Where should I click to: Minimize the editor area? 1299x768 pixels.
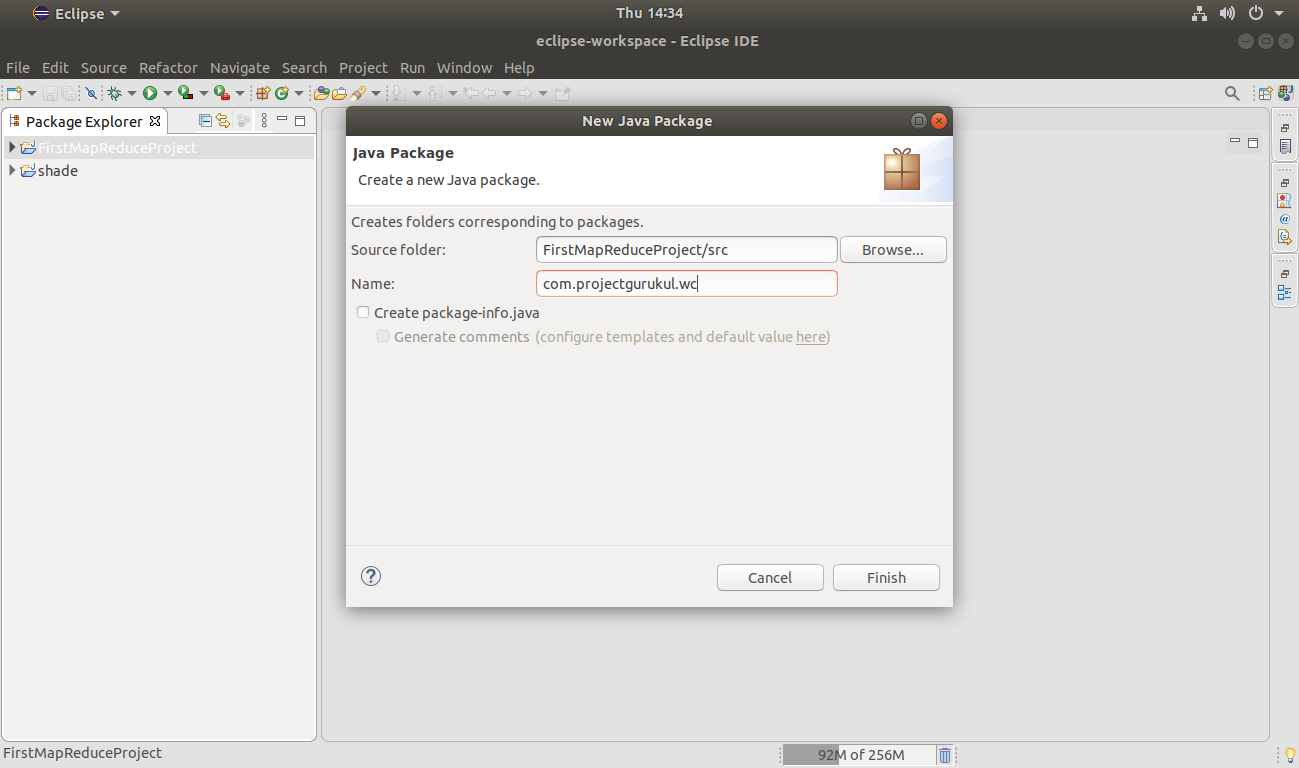coord(1235,141)
